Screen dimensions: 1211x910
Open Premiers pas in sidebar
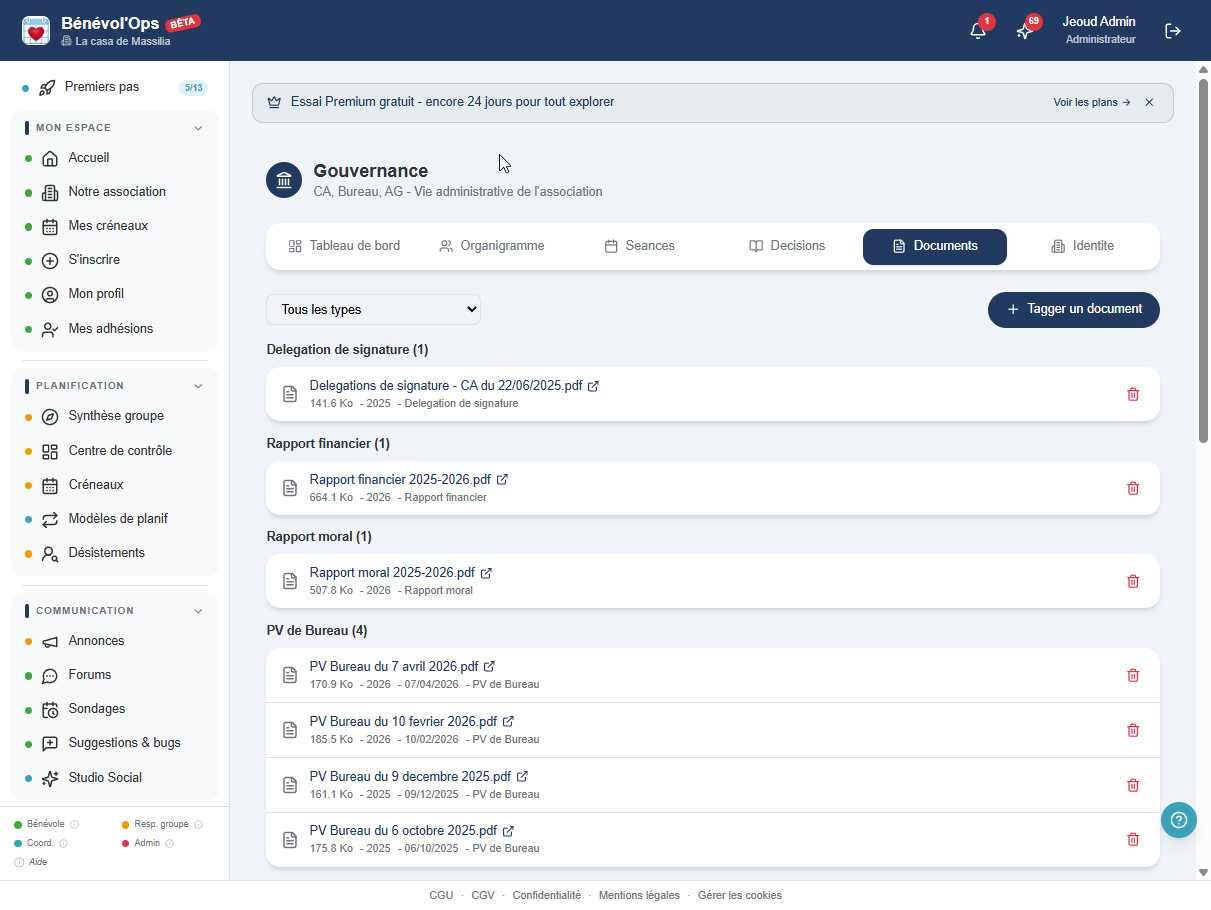(x=114, y=87)
